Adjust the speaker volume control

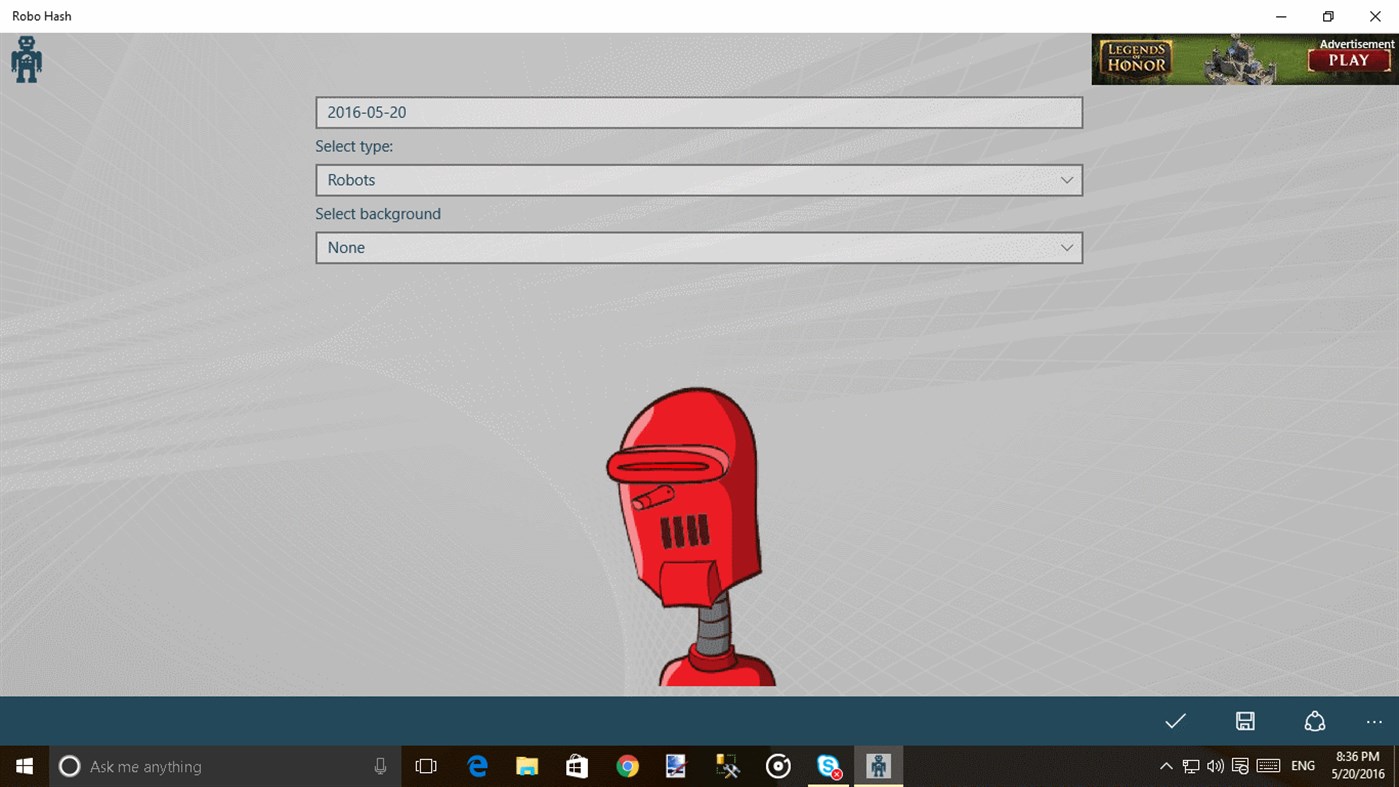pos(1215,766)
